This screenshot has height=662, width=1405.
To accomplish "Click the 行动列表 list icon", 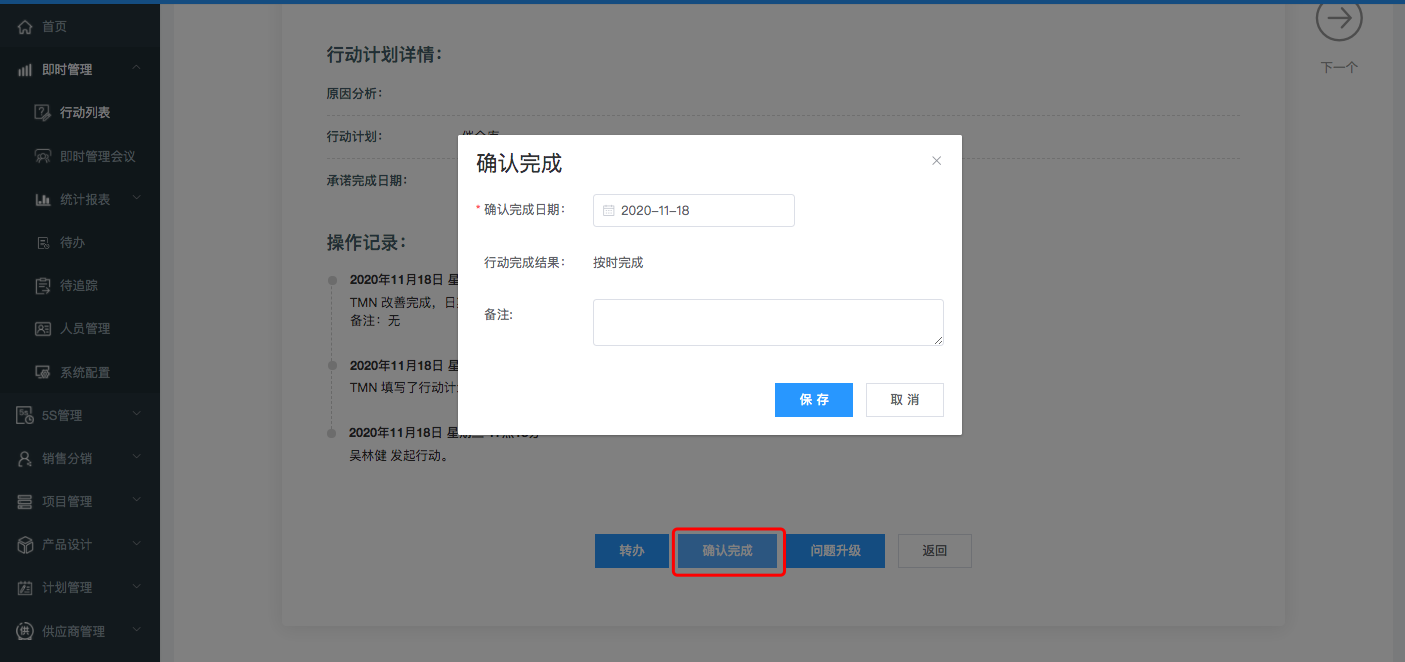I will click(x=42, y=113).
